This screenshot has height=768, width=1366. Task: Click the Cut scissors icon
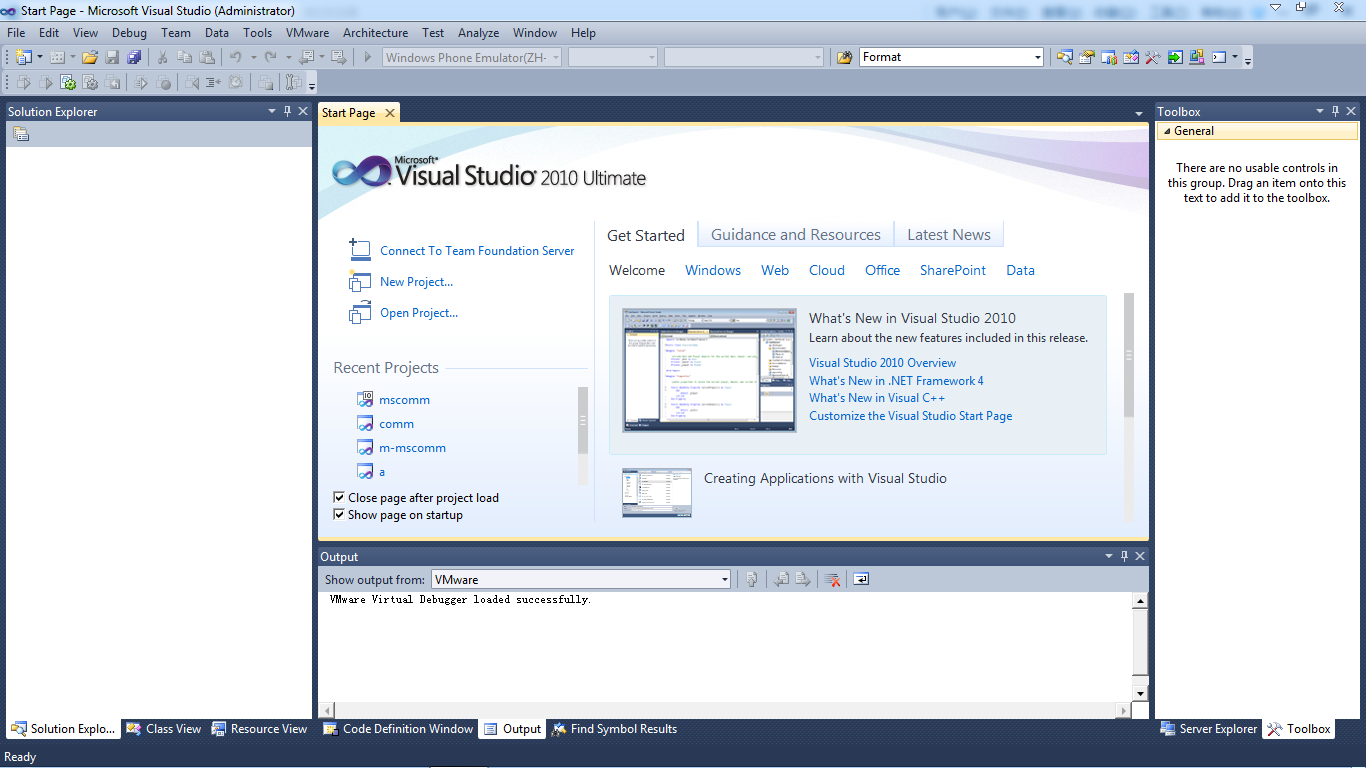tap(162, 57)
